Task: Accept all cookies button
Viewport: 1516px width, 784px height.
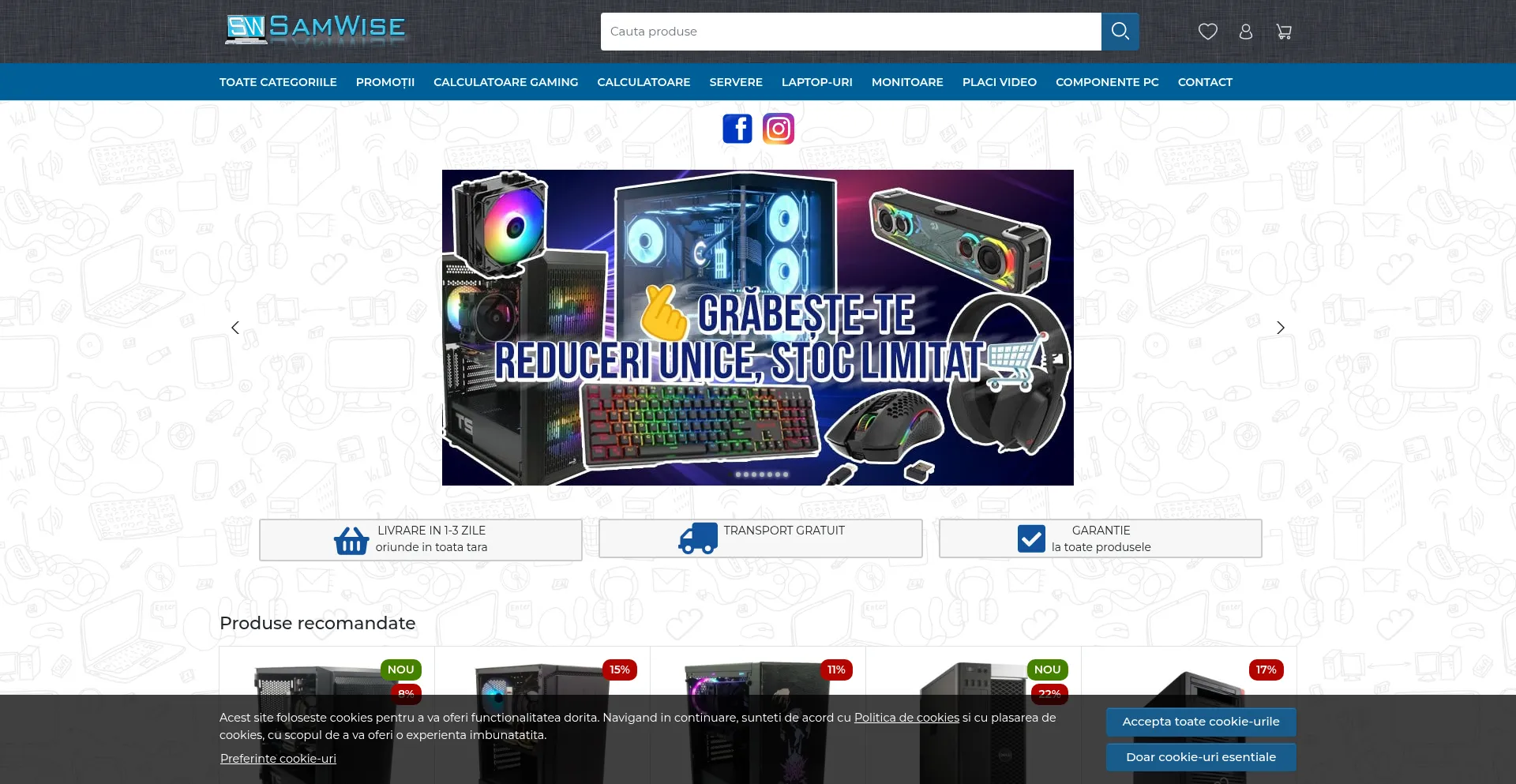Action: point(1200,722)
